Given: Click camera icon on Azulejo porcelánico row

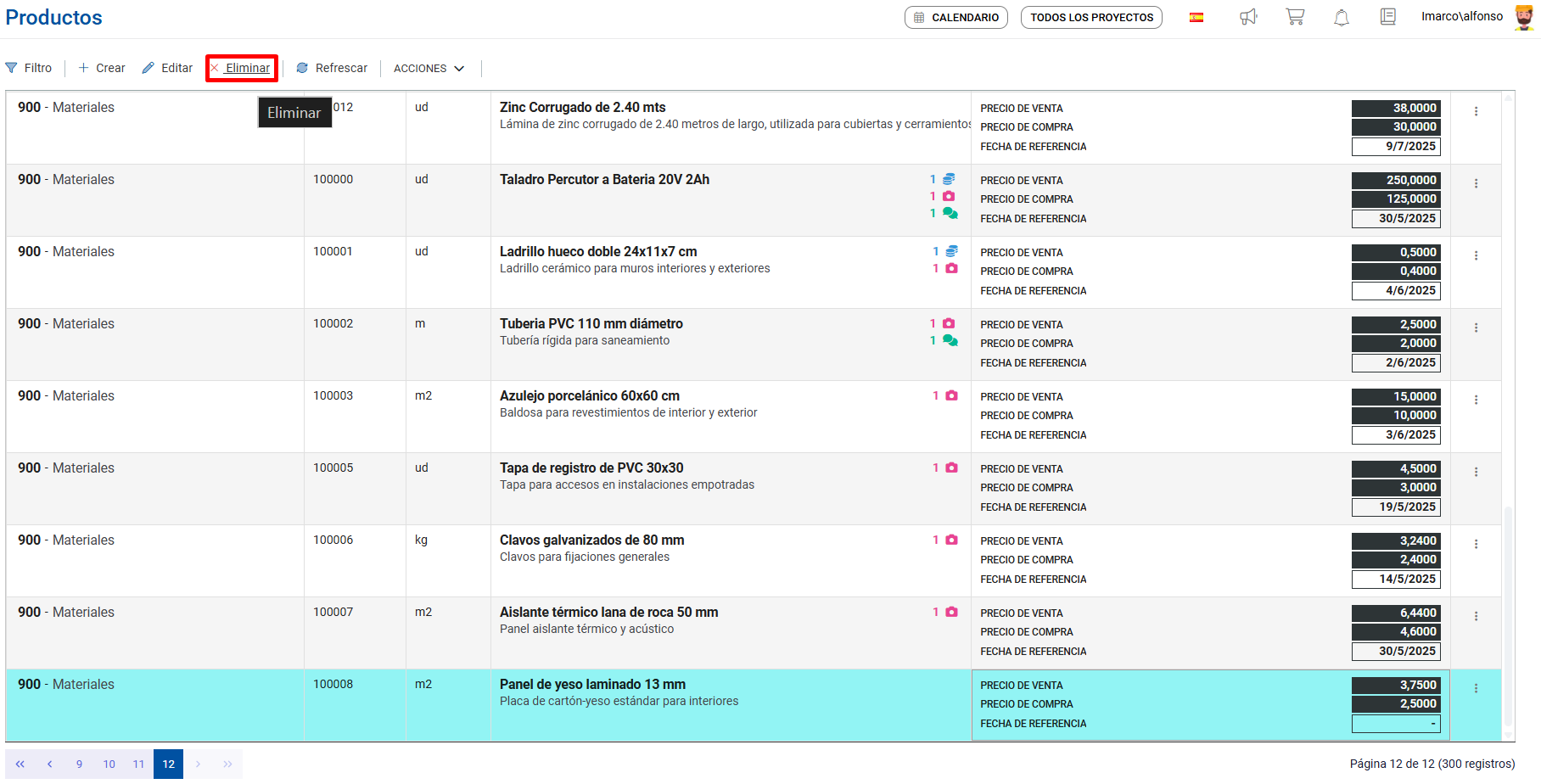Looking at the screenshot, I should coord(951,395).
